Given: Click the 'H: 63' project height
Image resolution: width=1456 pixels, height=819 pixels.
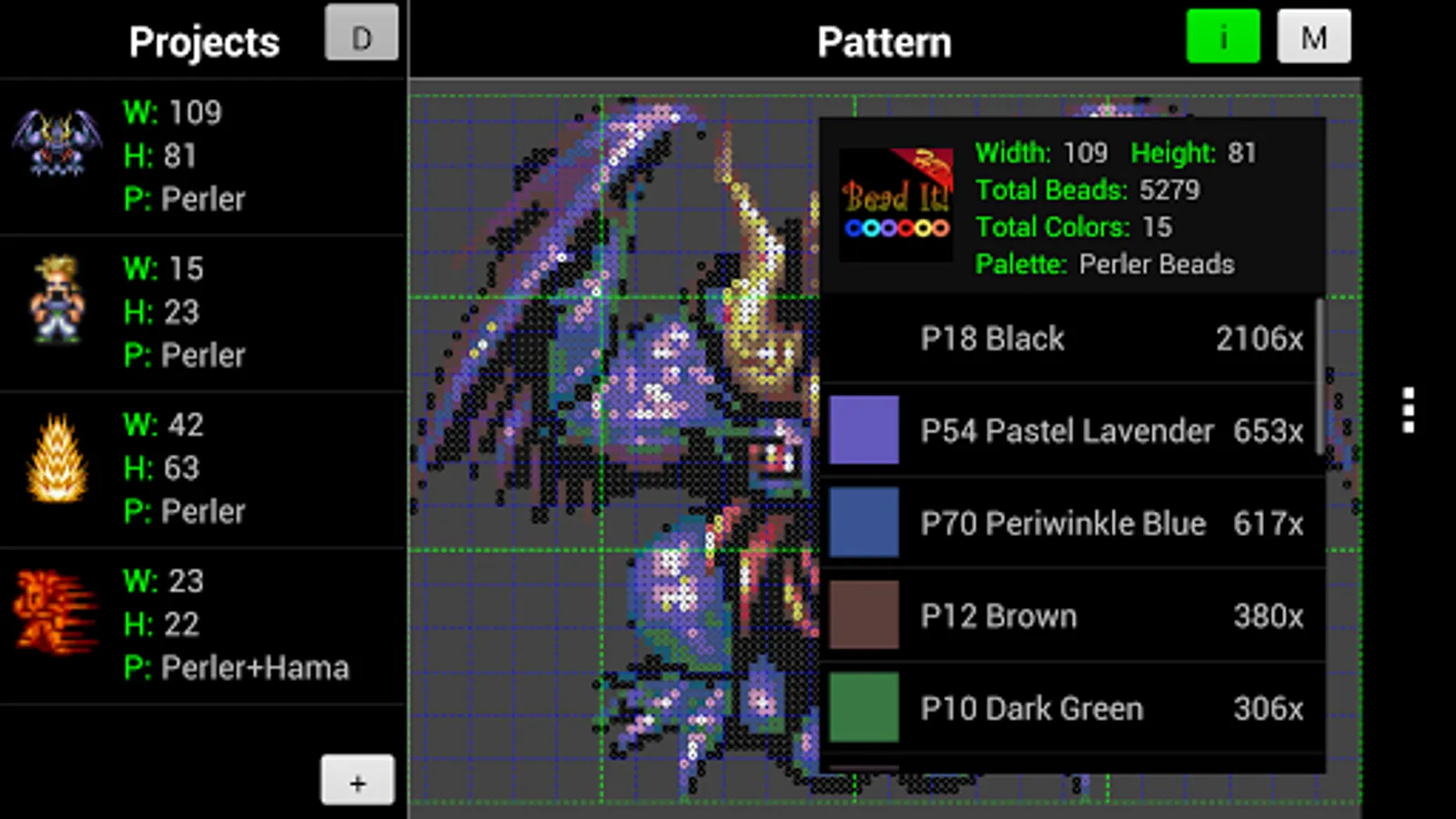Looking at the screenshot, I should (161, 469).
